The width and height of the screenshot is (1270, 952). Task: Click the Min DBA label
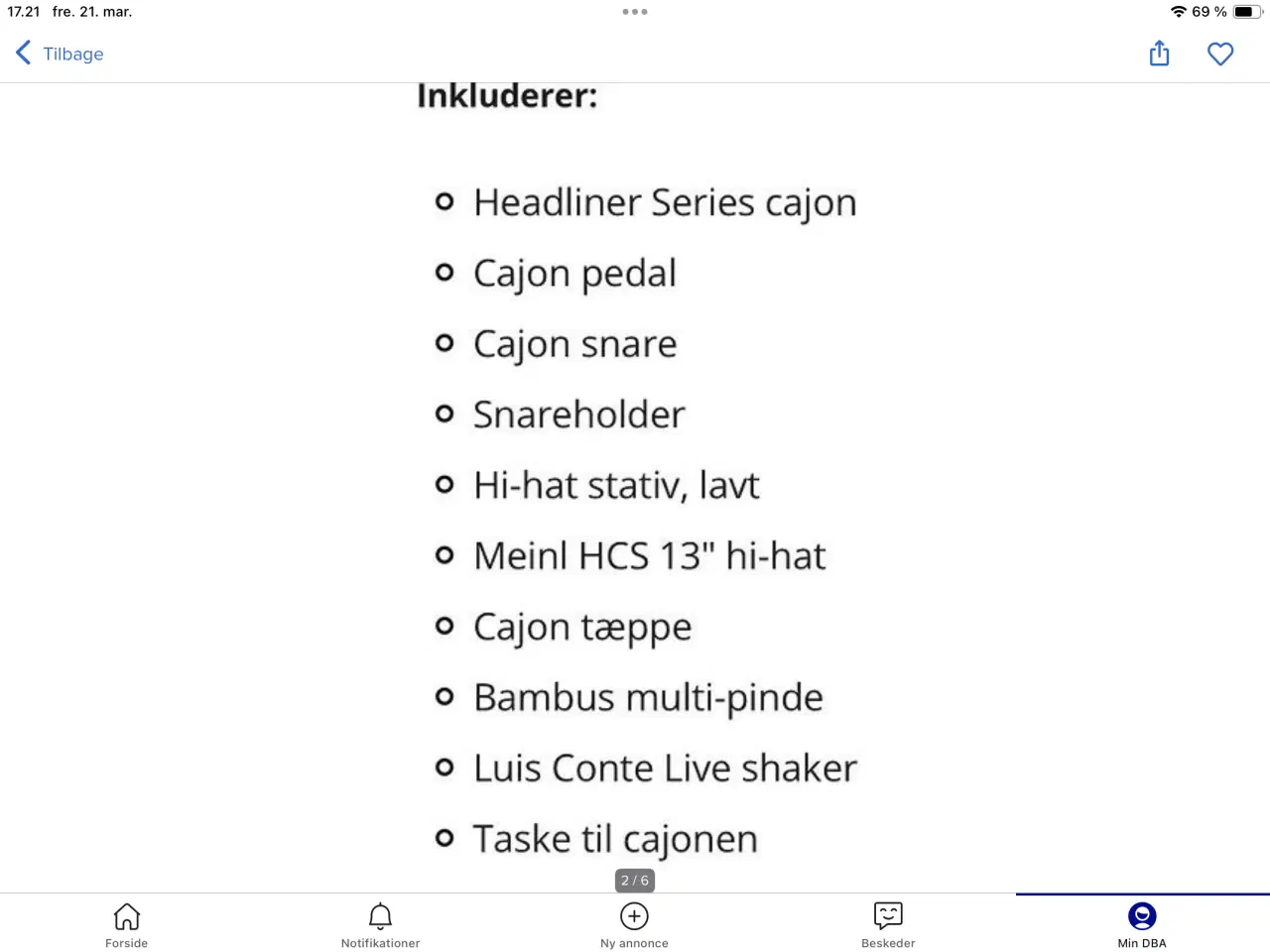click(x=1142, y=943)
